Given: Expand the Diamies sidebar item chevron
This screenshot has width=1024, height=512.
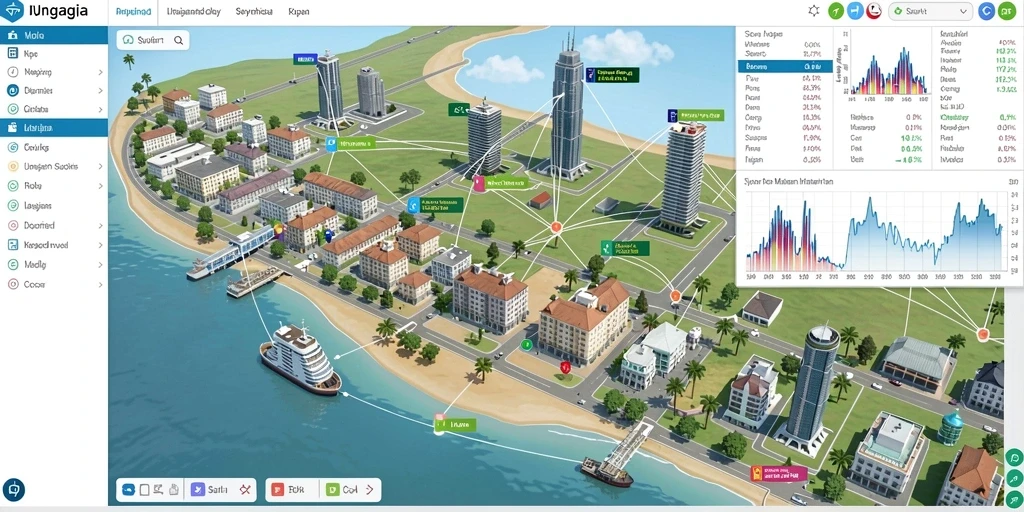Looking at the screenshot, I should pos(101,91).
